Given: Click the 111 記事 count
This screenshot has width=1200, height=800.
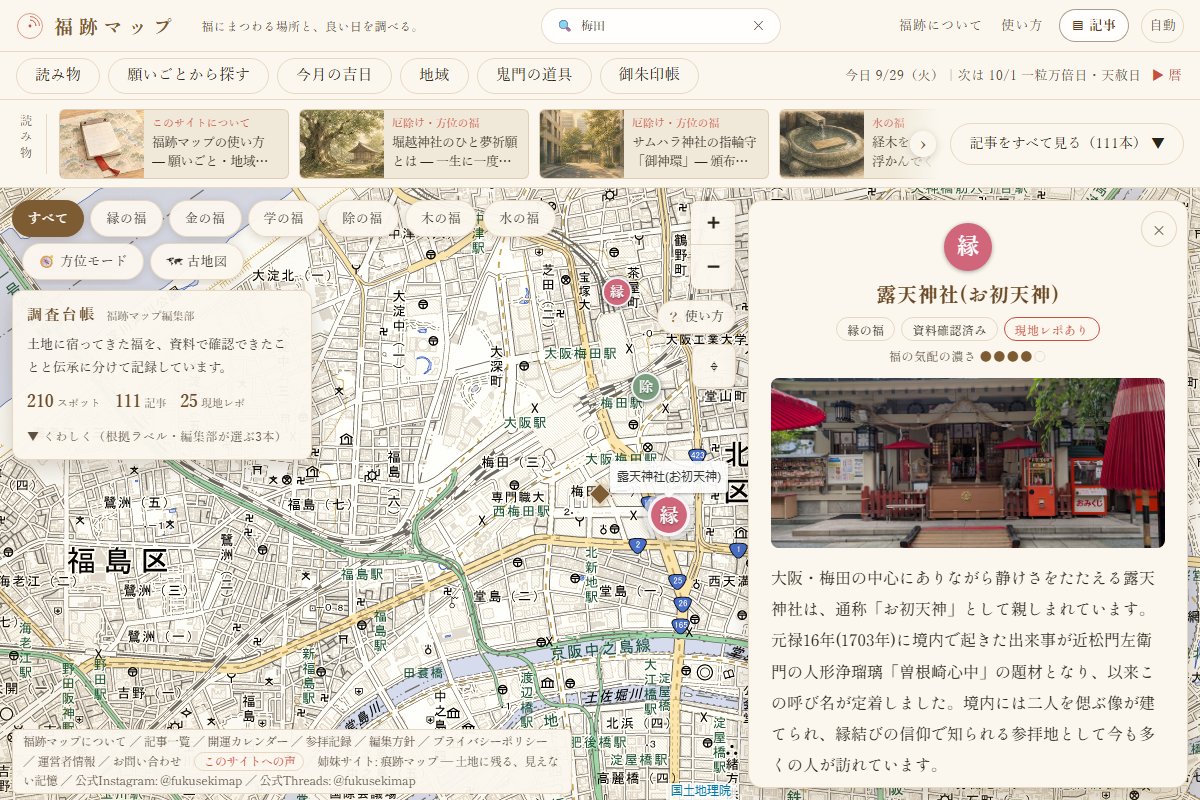Looking at the screenshot, I should (141, 401).
